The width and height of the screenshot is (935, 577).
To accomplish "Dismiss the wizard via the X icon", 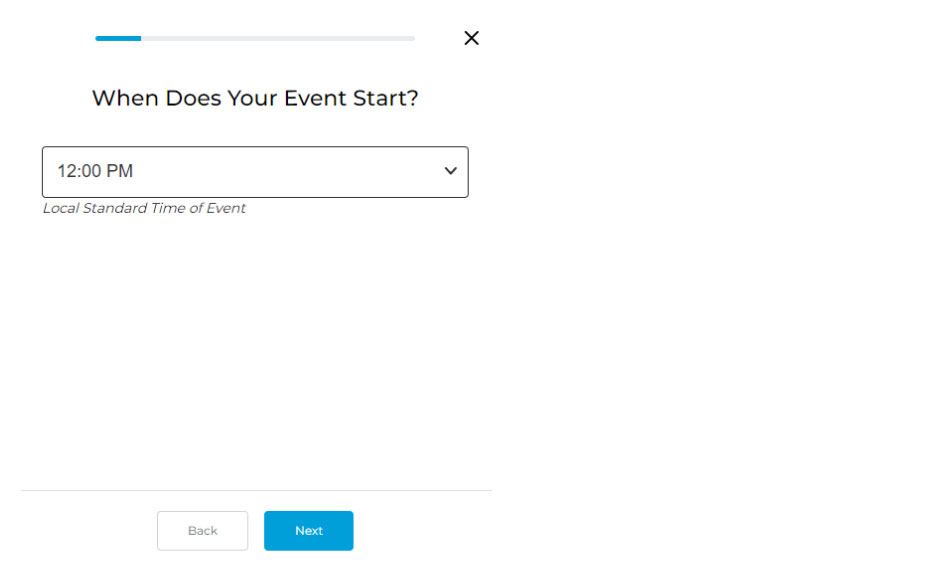I will click(x=471, y=38).
